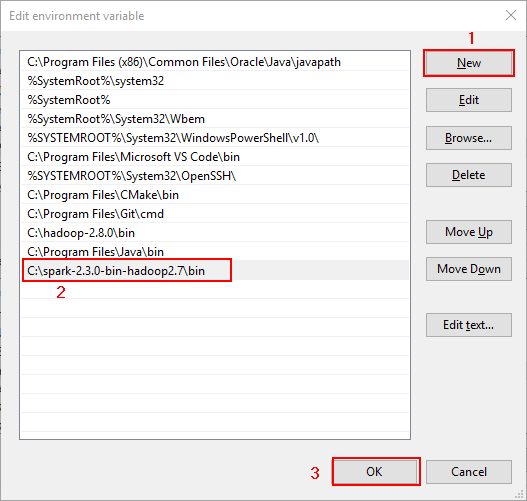Select the Oracle Java javapath entry
The image size is (527, 501).
tap(215, 62)
